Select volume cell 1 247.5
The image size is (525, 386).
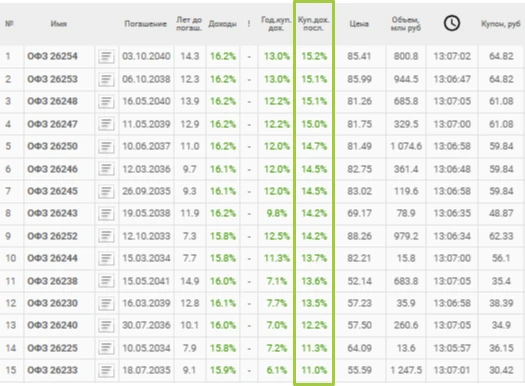[x=406, y=370]
